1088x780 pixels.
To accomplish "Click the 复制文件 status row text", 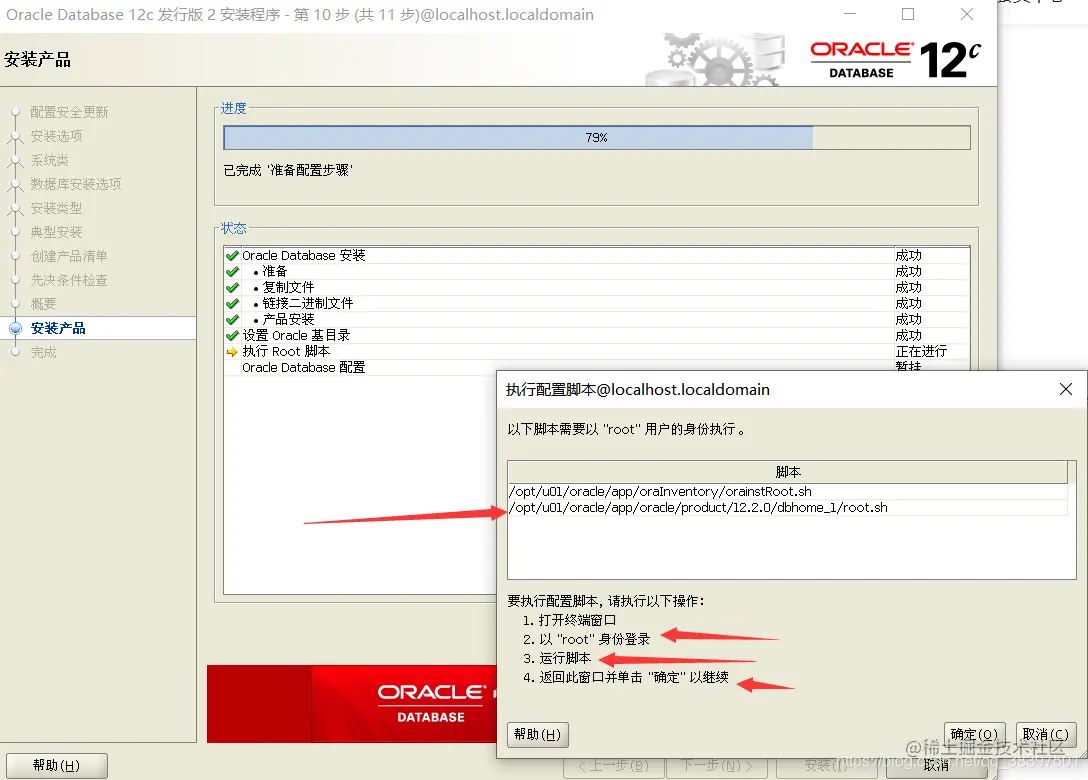I will (x=288, y=287).
